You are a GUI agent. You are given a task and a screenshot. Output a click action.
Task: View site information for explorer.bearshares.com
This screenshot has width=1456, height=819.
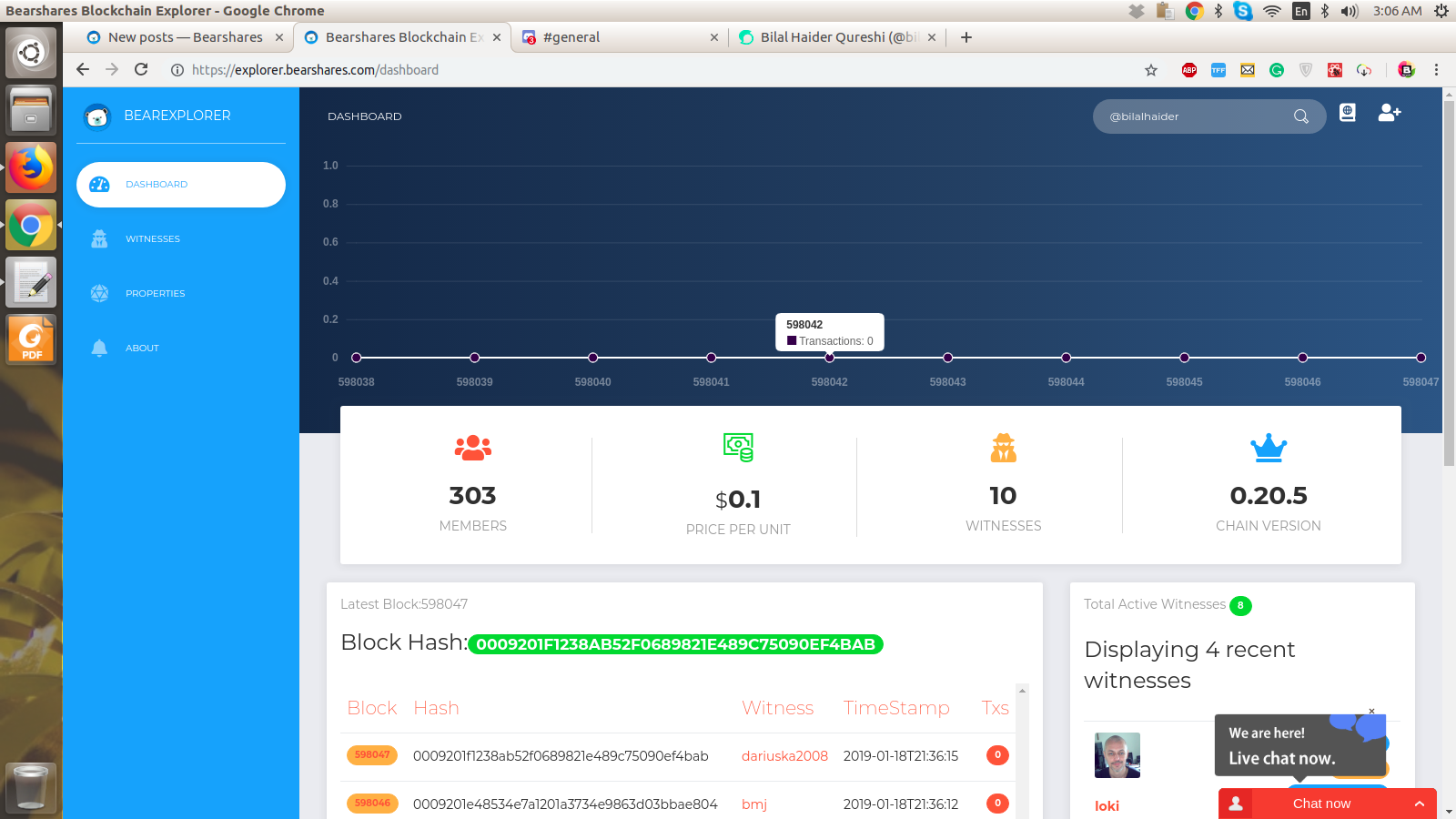point(177,70)
